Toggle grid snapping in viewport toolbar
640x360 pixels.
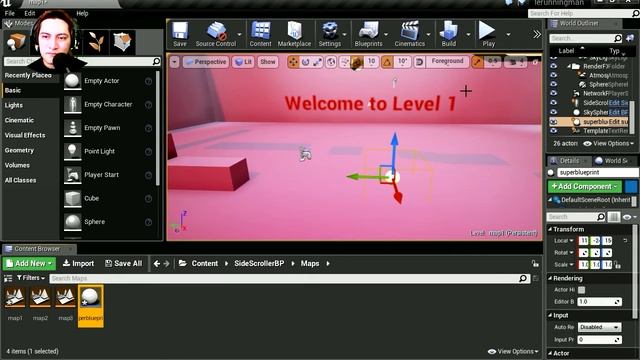click(357, 62)
